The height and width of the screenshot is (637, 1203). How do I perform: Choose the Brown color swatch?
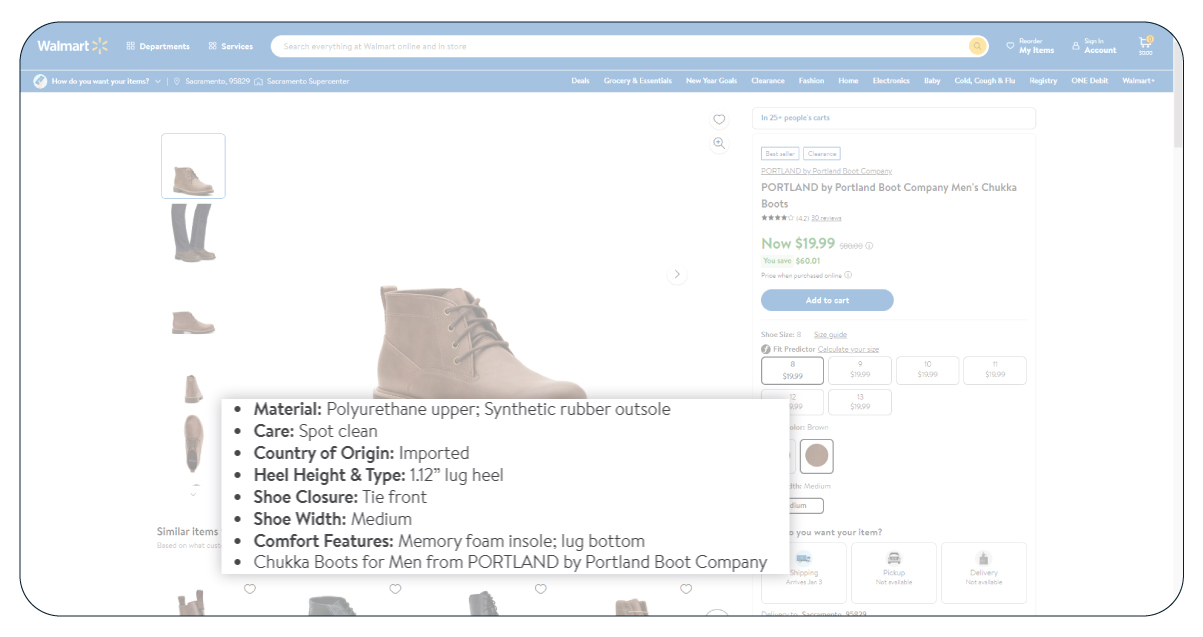(817, 456)
